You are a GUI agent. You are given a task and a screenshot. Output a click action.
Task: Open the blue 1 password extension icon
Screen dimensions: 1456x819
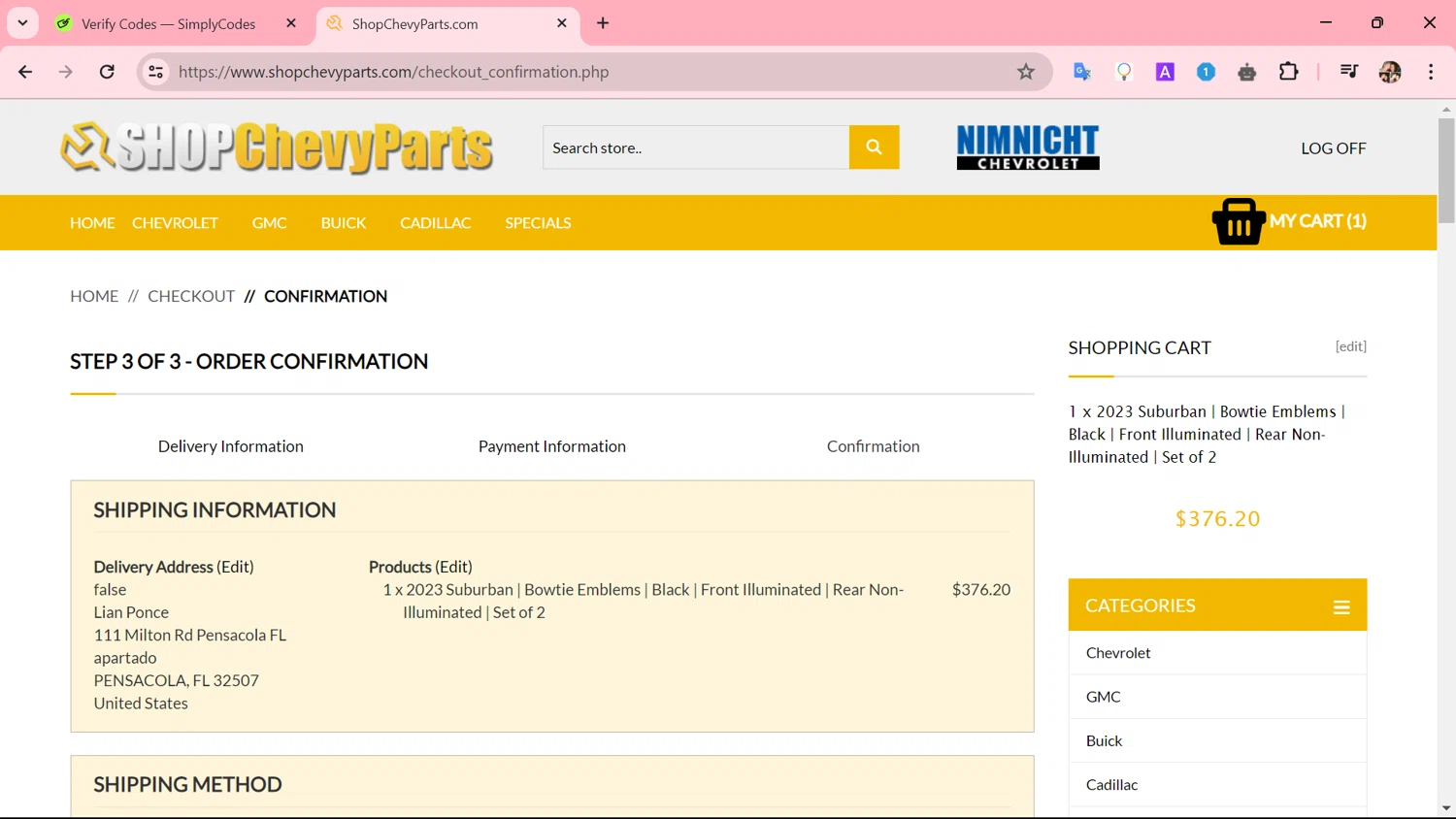coord(1206,72)
